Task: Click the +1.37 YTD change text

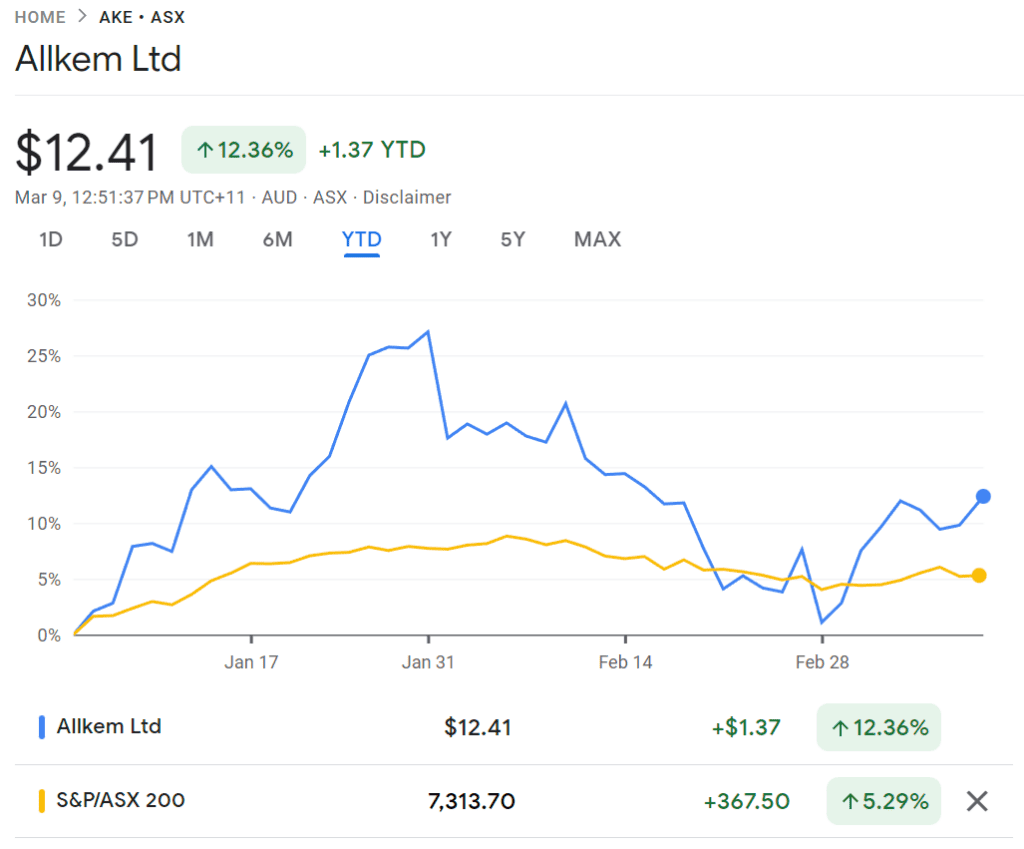Action: point(372,150)
